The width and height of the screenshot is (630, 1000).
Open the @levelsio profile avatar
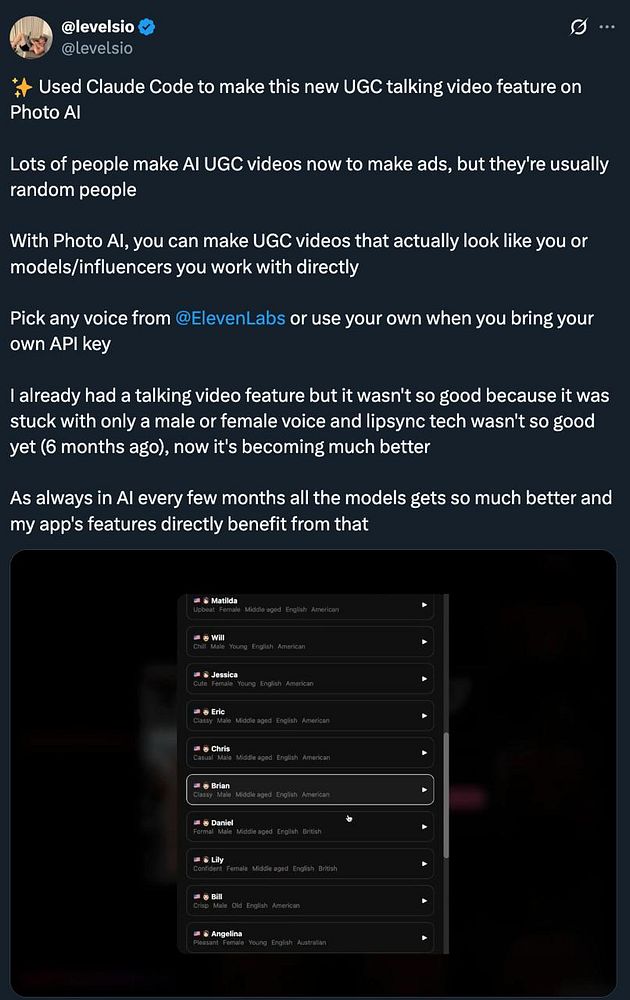[x=31, y=37]
